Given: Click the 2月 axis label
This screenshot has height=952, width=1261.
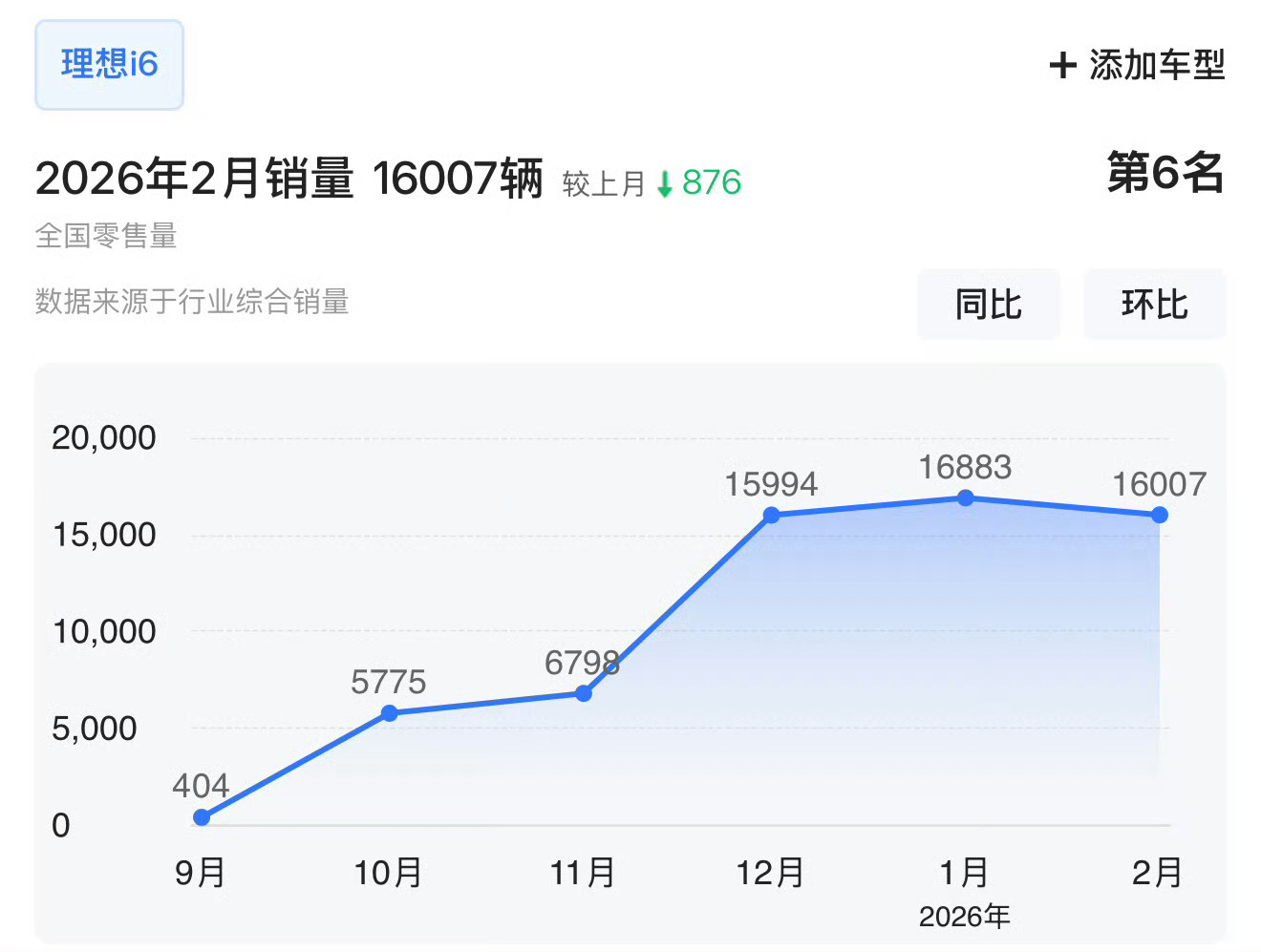Looking at the screenshot, I should 1158,873.
